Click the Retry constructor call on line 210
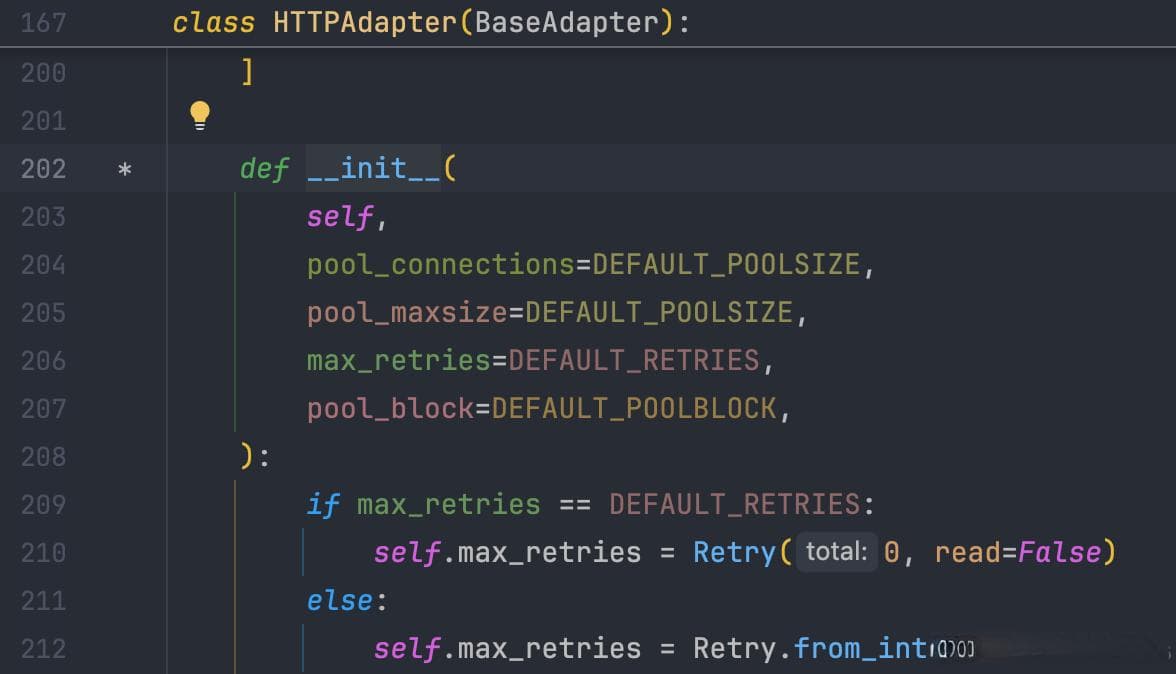Image resolution: width=1176 pixels, height=674 pixels. 734,553
